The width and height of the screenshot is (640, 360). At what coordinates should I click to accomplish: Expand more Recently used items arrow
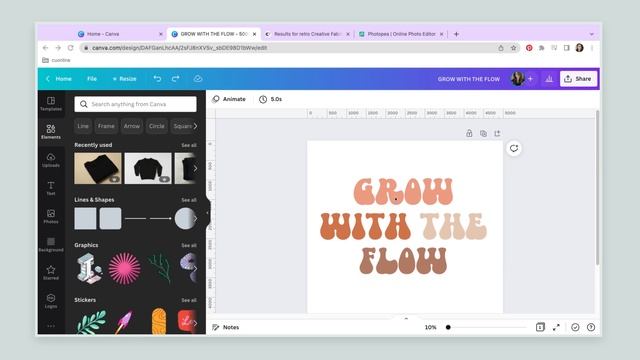tap(195, 168)
